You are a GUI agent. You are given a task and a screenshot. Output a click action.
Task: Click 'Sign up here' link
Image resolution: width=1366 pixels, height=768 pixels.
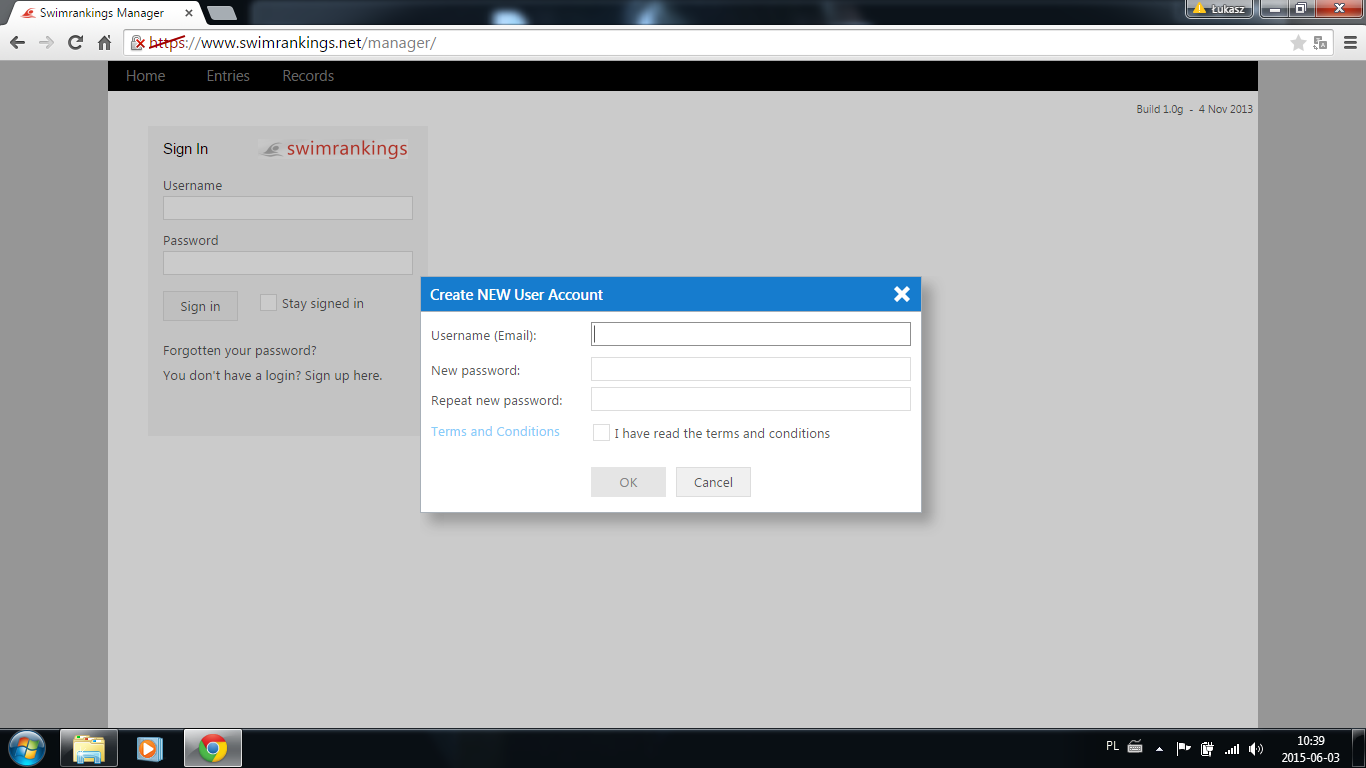click(343, 376)
